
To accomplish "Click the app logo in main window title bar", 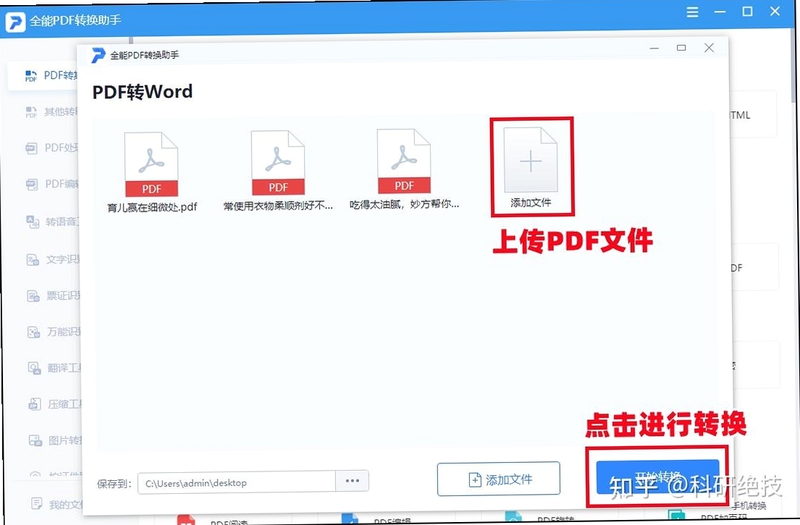I will point(15,22).
